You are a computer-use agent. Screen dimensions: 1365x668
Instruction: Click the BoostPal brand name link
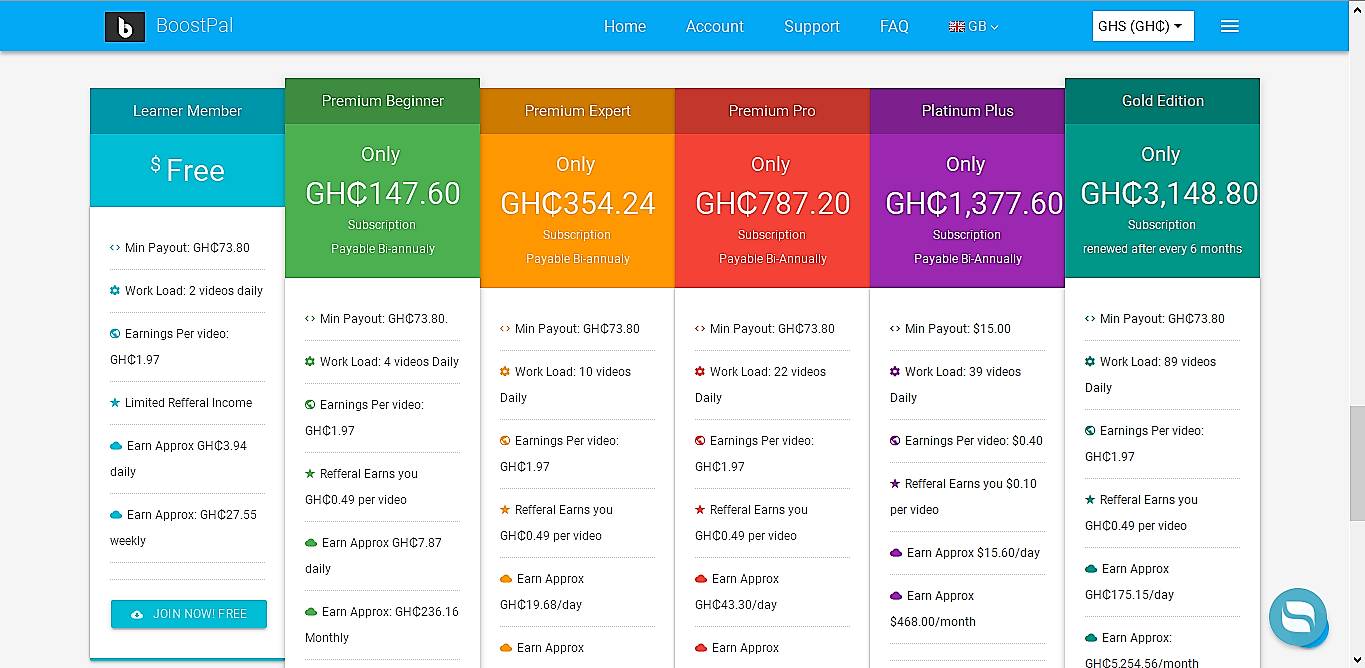coord(195,26)
